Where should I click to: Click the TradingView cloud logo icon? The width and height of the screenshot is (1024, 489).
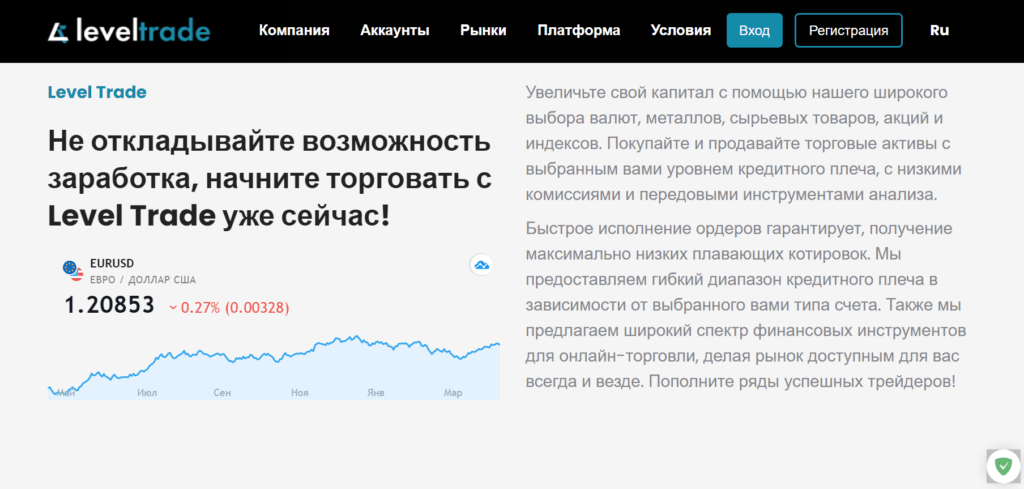[482, 264]
